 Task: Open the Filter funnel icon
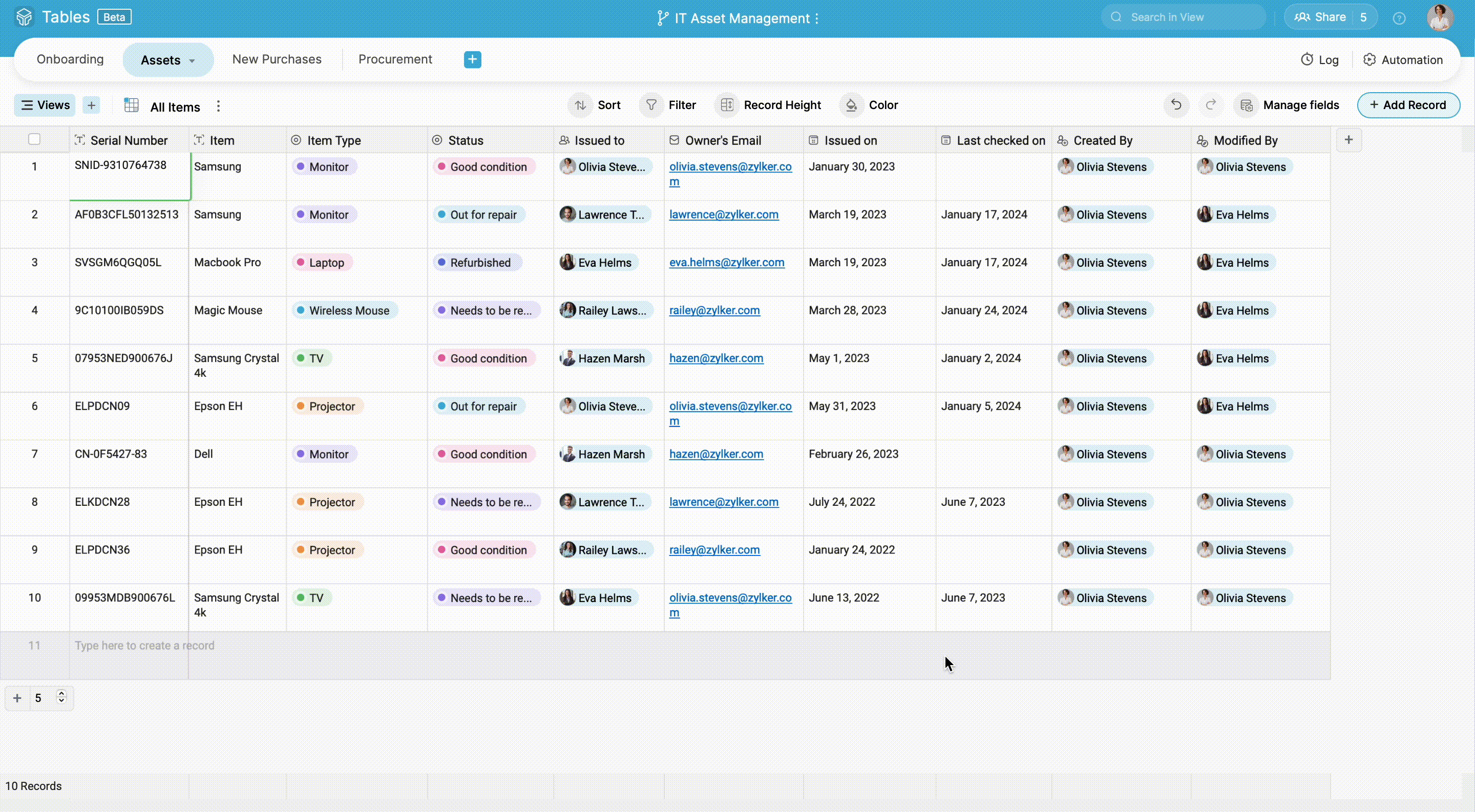[x=651, y=105]
